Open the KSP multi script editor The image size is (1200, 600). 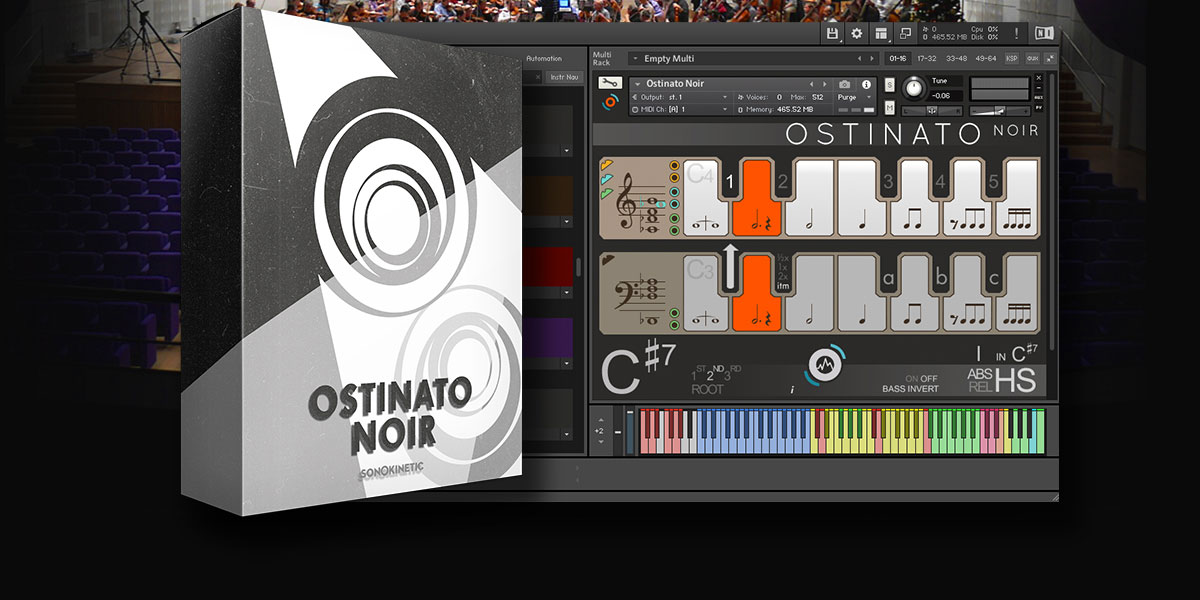[1012, 58]
